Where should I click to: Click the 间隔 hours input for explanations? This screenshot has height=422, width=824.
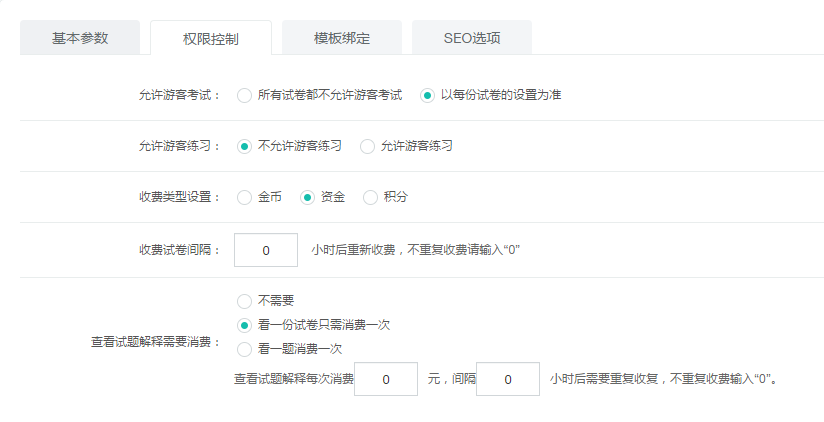pos(507,379)
